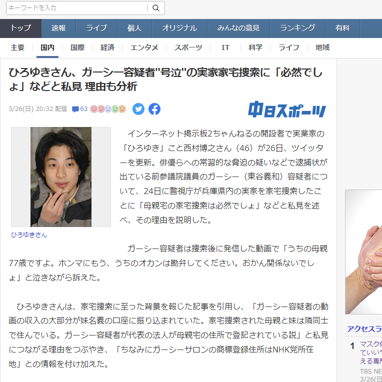
Task: Select the 国際 category
Action: pos(77,48)
